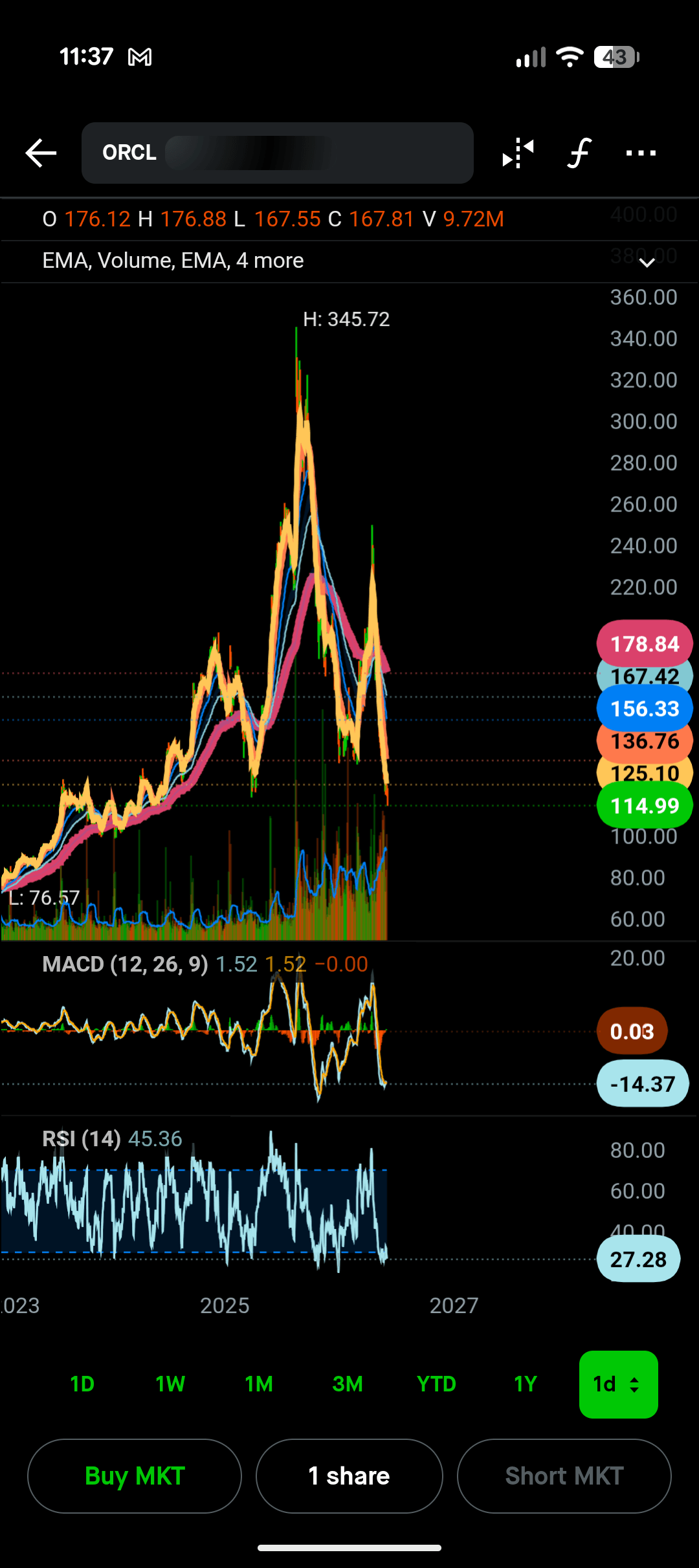Open the compare/replay chart icon
699x1568 pixels.
[518, 153]
